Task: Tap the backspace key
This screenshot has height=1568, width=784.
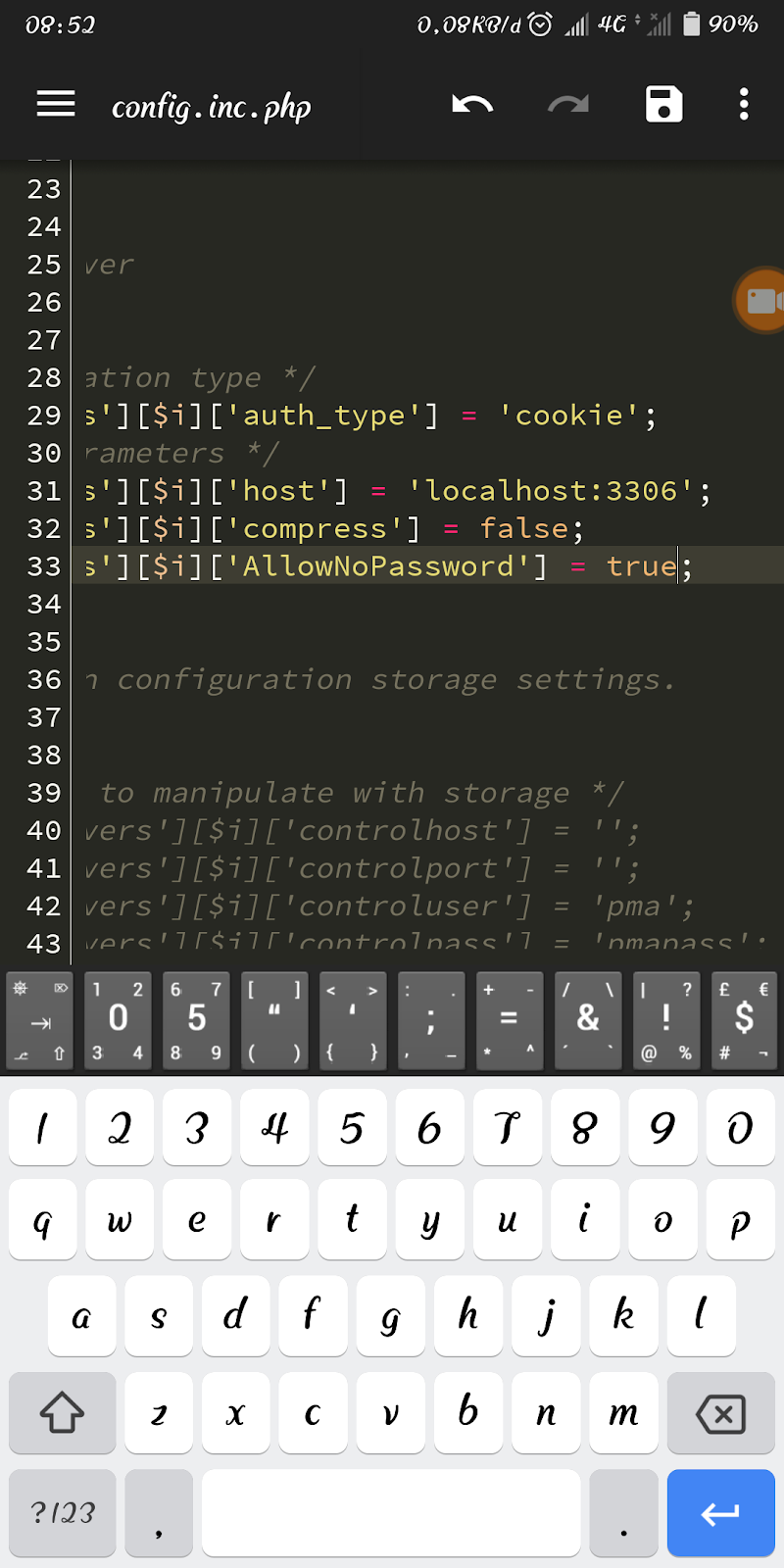Action: coord(720,1413)
